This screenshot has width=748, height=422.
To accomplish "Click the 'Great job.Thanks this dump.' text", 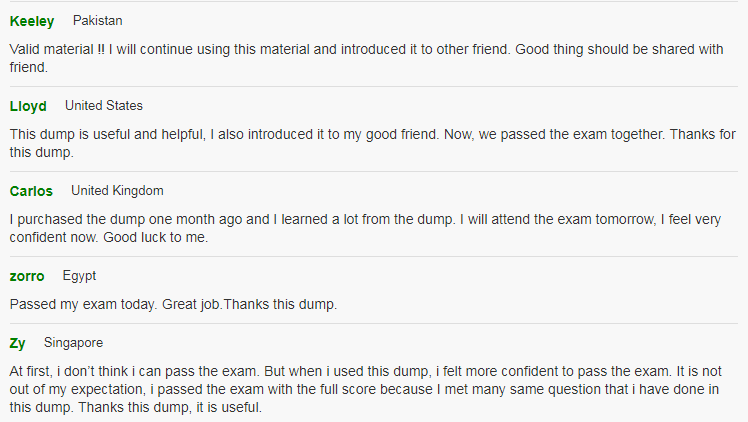I will [249, 304].
